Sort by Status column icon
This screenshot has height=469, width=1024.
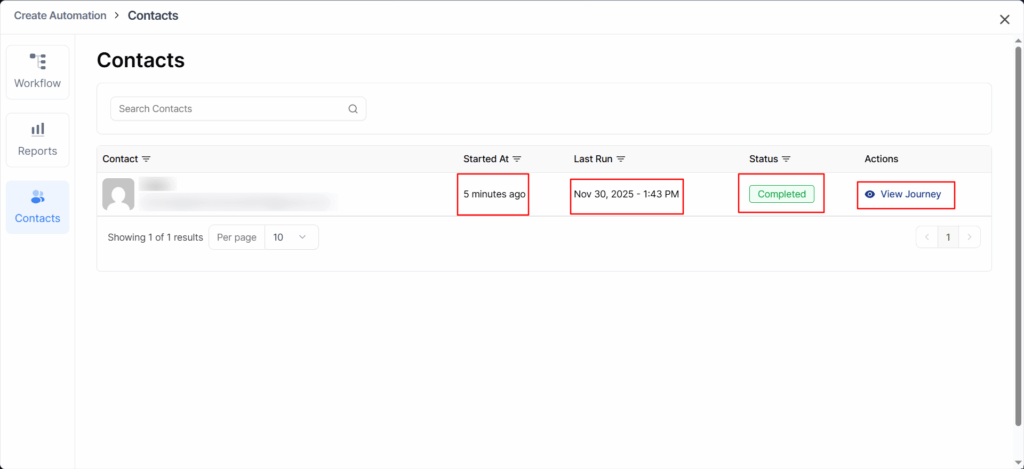tap(786, 159)
